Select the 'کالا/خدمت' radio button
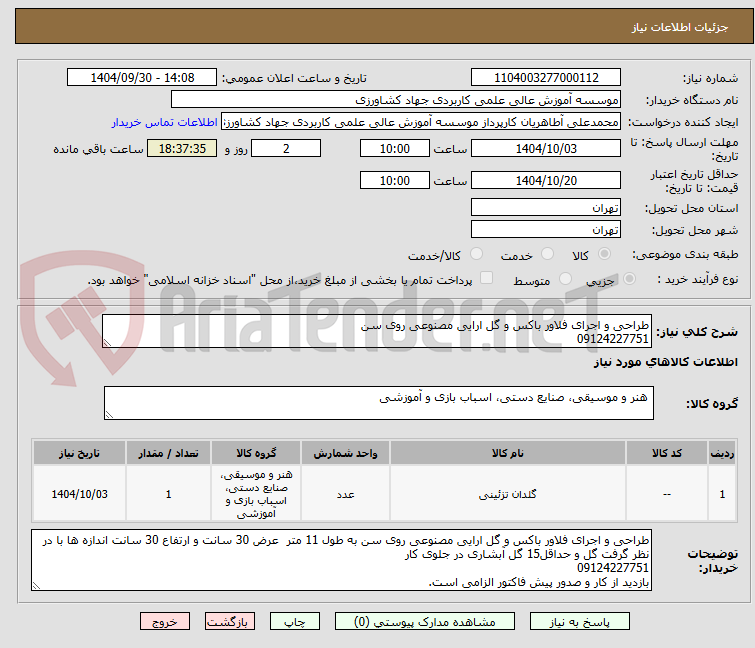Screen dimensions: 755x648 point(476,254)
